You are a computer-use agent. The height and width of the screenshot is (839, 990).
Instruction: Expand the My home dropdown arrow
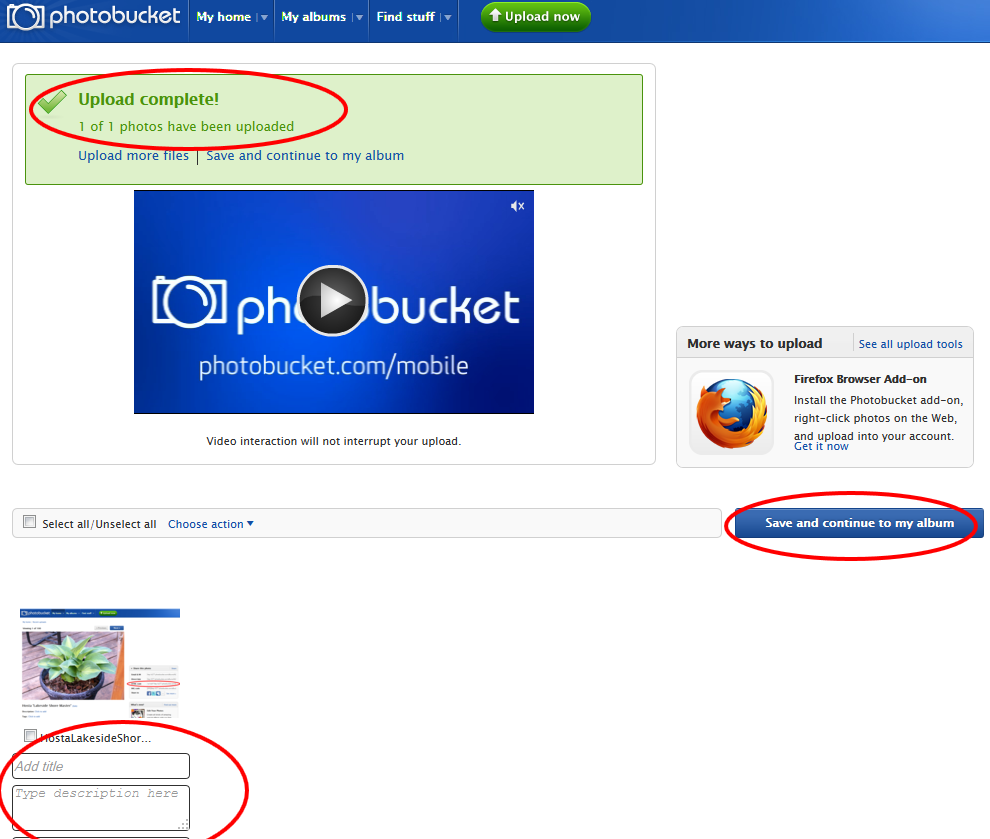264,18
